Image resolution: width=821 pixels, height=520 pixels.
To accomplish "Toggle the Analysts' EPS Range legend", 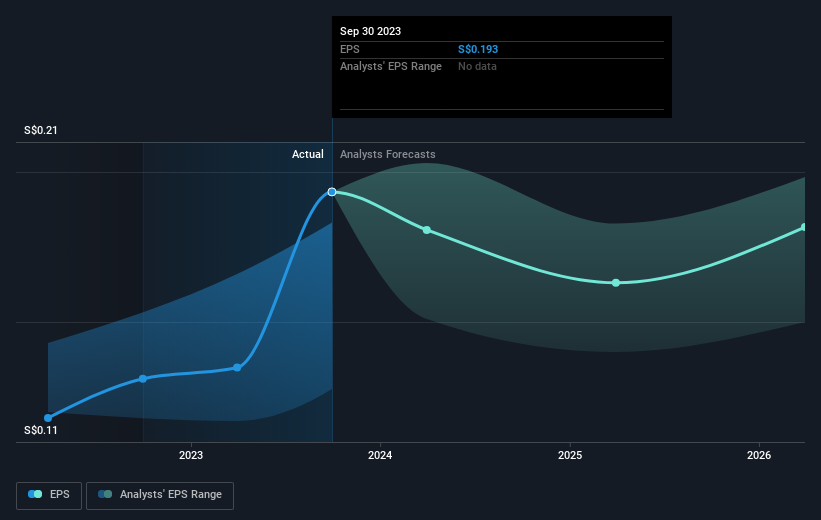I will tap(160, 495).
